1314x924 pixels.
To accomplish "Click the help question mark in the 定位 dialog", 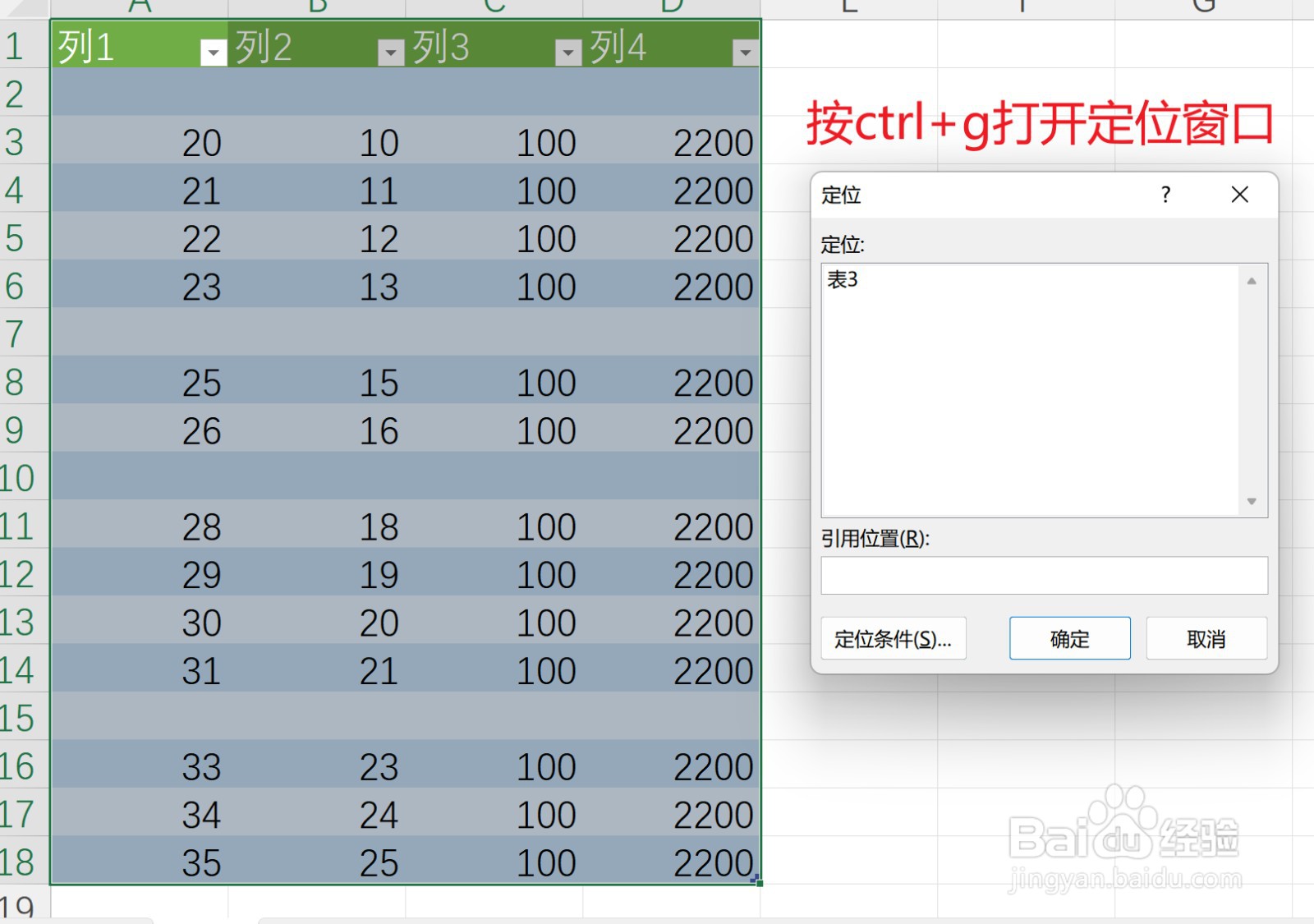I will 1165,195.
